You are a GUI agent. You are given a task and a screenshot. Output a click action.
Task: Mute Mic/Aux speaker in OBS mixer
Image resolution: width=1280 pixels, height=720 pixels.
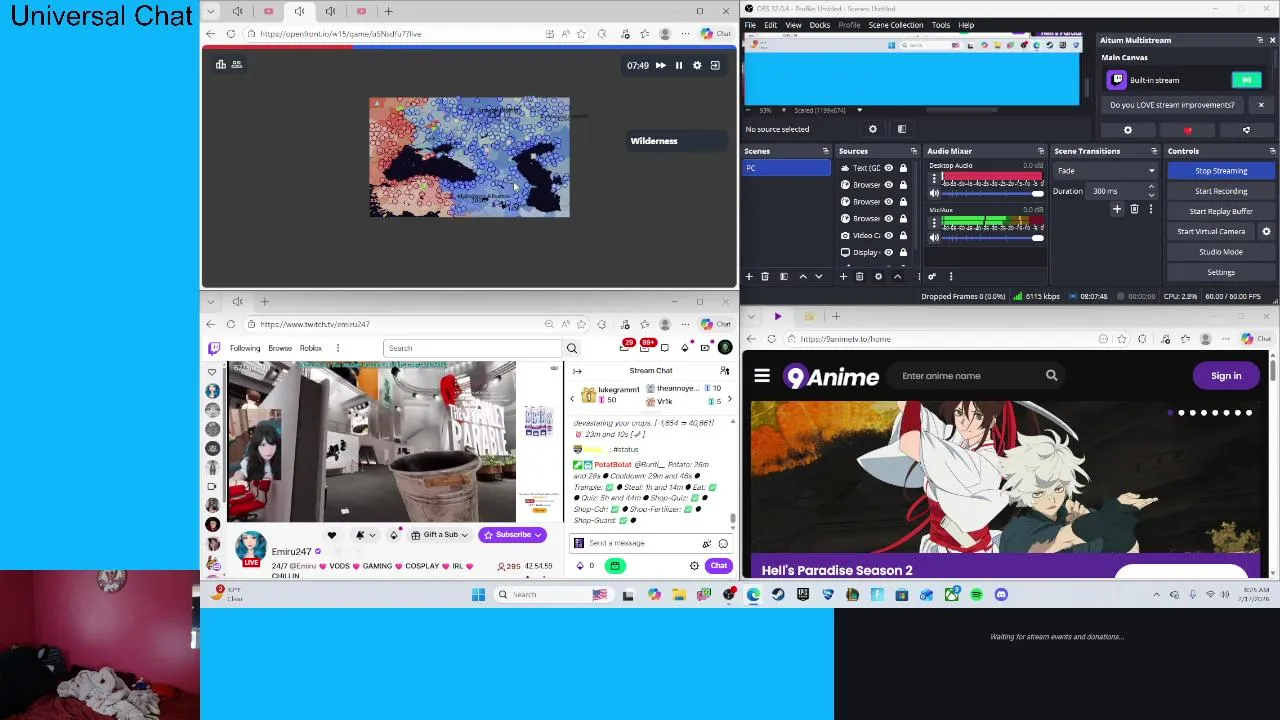(934, 237)
